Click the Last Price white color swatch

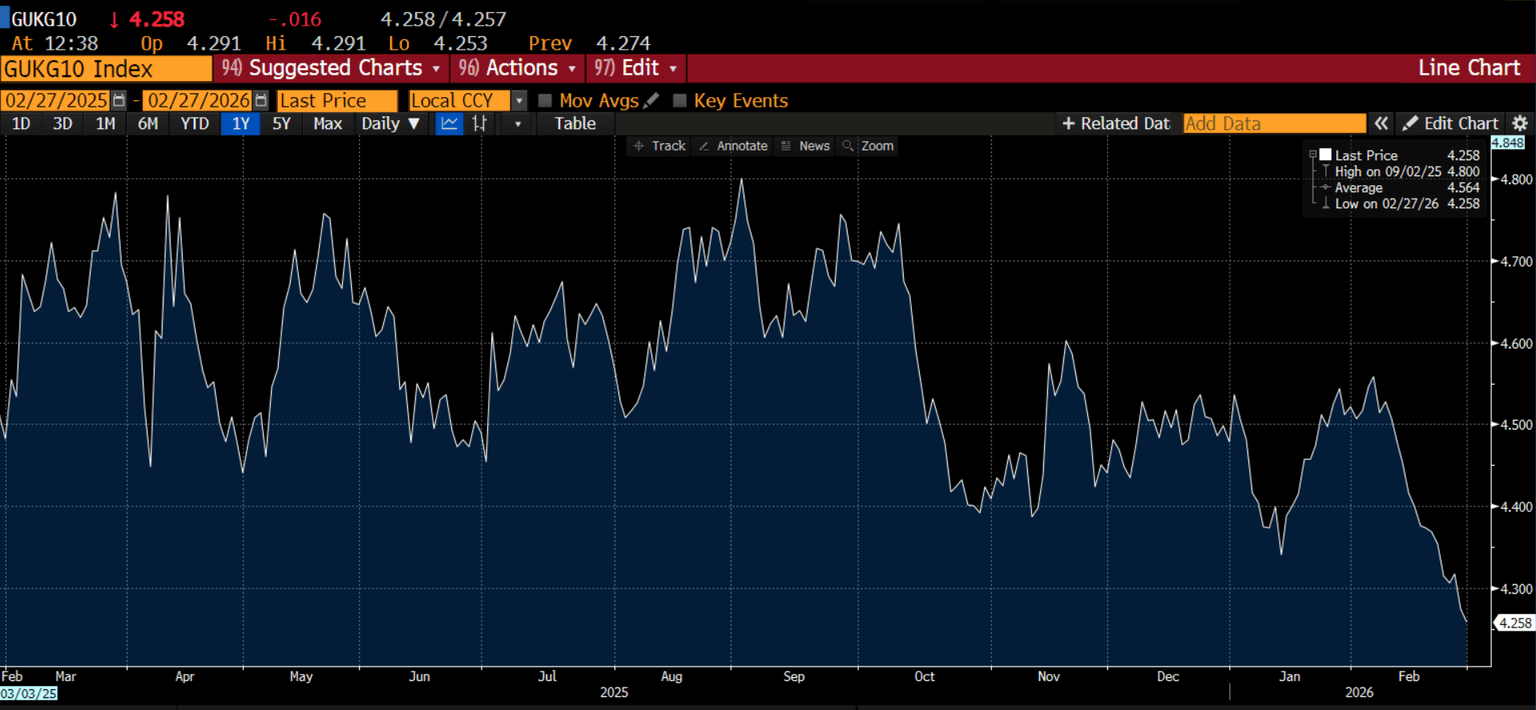[1325, 155]
